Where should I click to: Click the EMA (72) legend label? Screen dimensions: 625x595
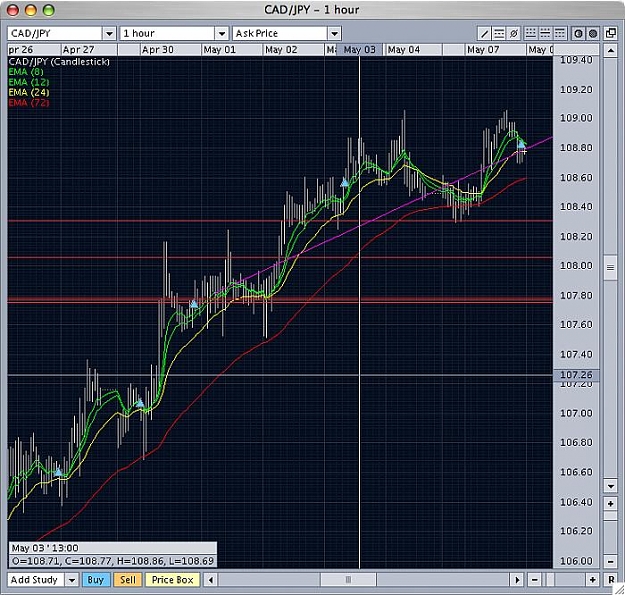pos(29,103)
